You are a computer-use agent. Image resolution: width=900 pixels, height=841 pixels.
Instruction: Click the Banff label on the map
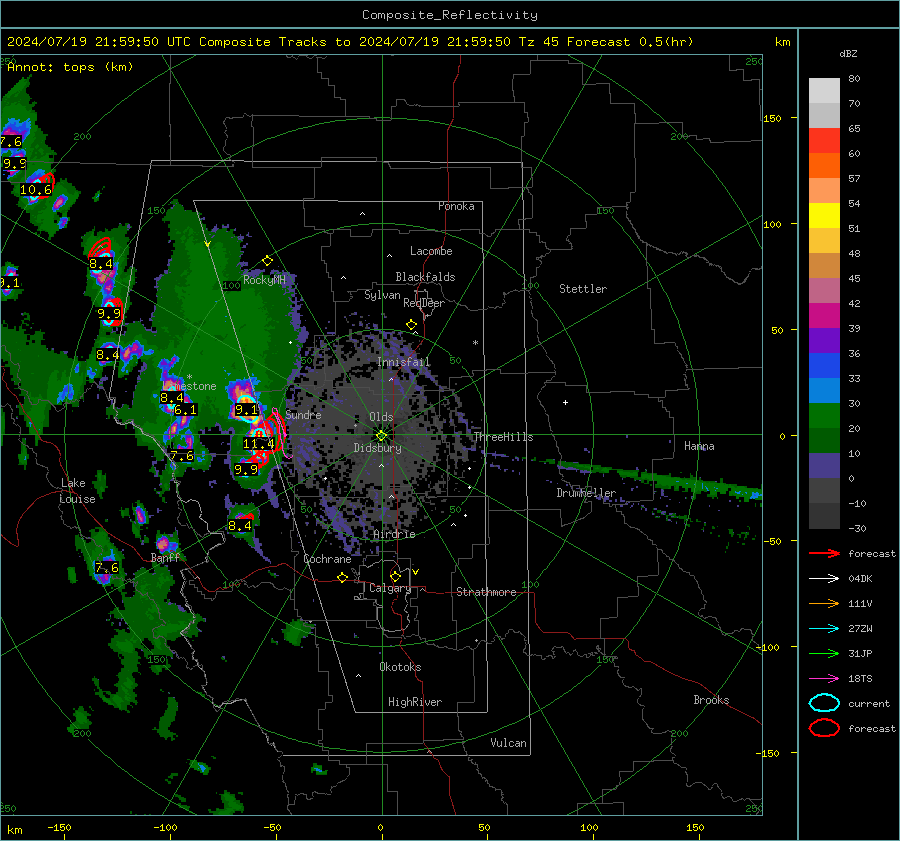(x=165, y=557)
